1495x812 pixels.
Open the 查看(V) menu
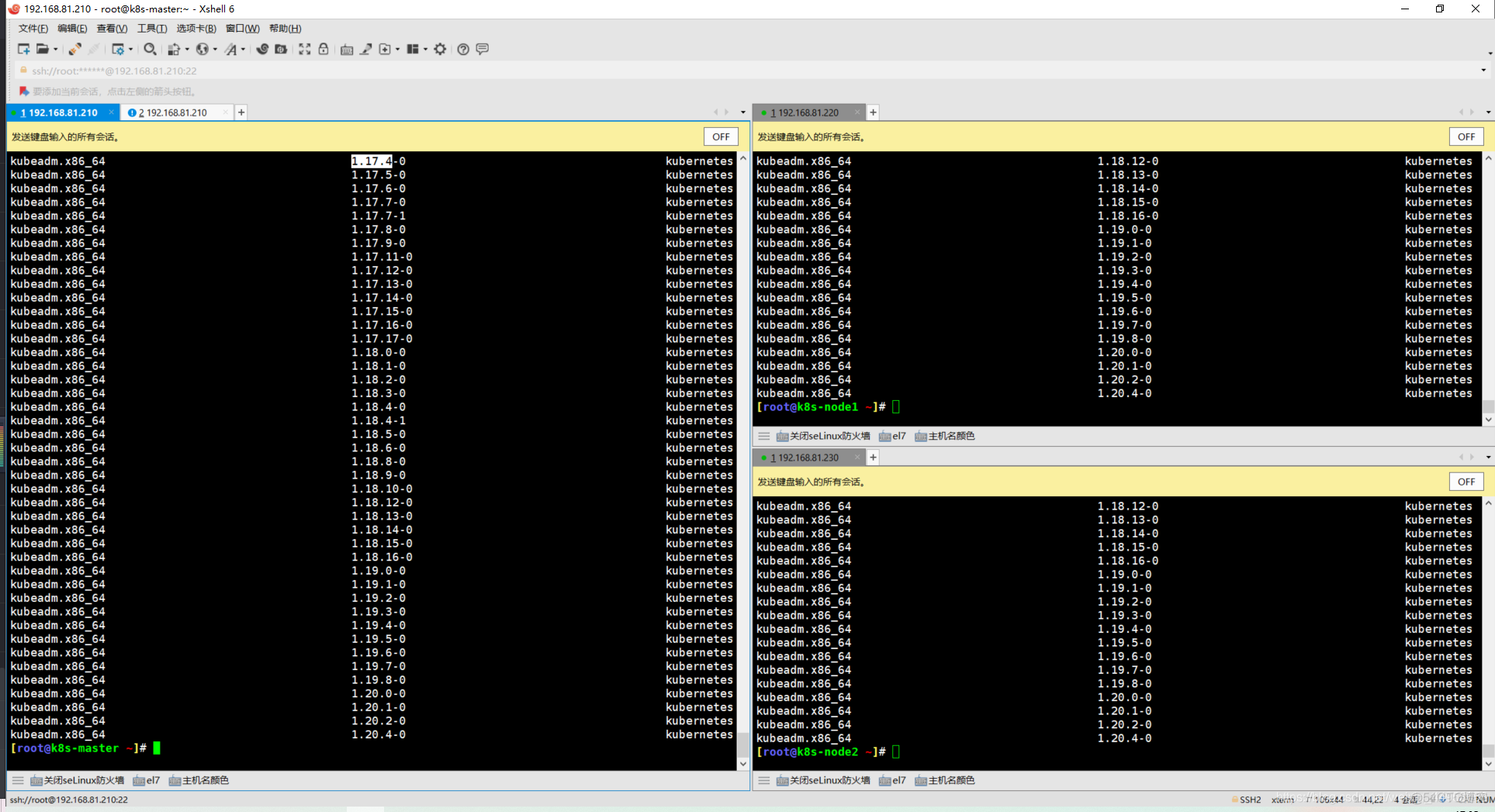tap(112, 29)
